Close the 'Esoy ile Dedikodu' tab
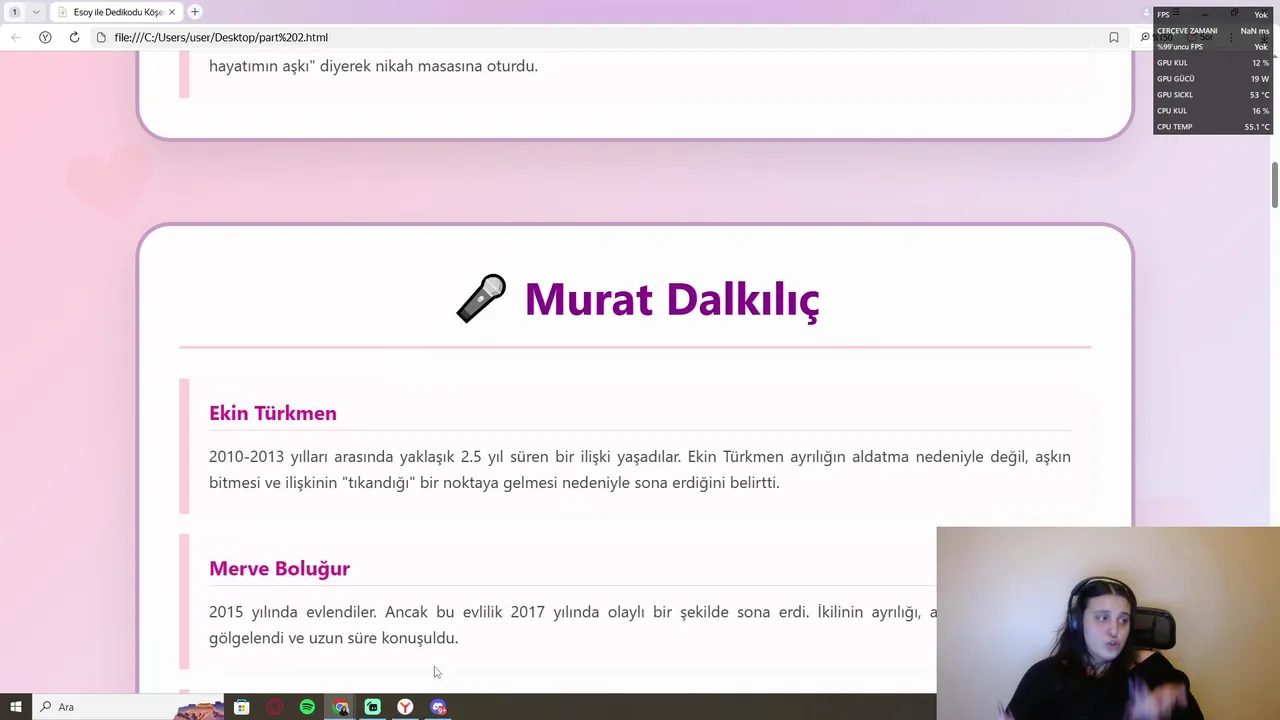Screen dimensions: 1280x720 pos(172,12)
